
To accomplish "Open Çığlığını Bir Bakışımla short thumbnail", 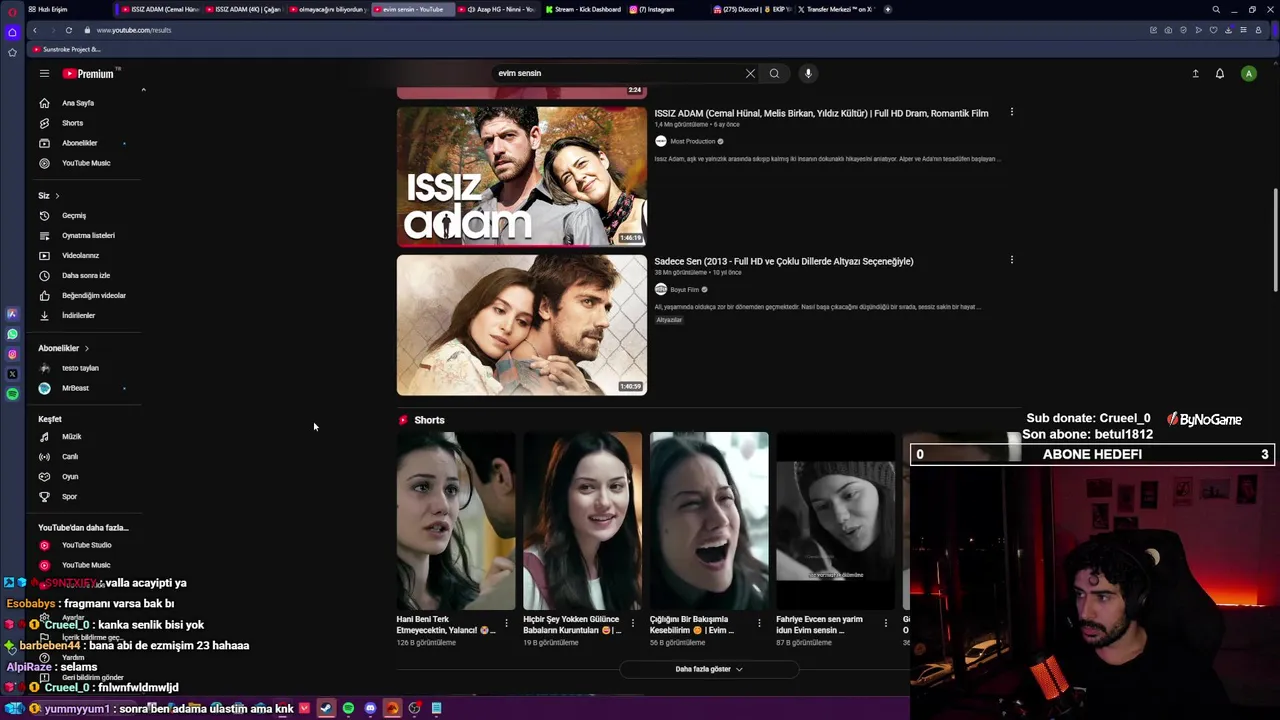I will (709, 521).
